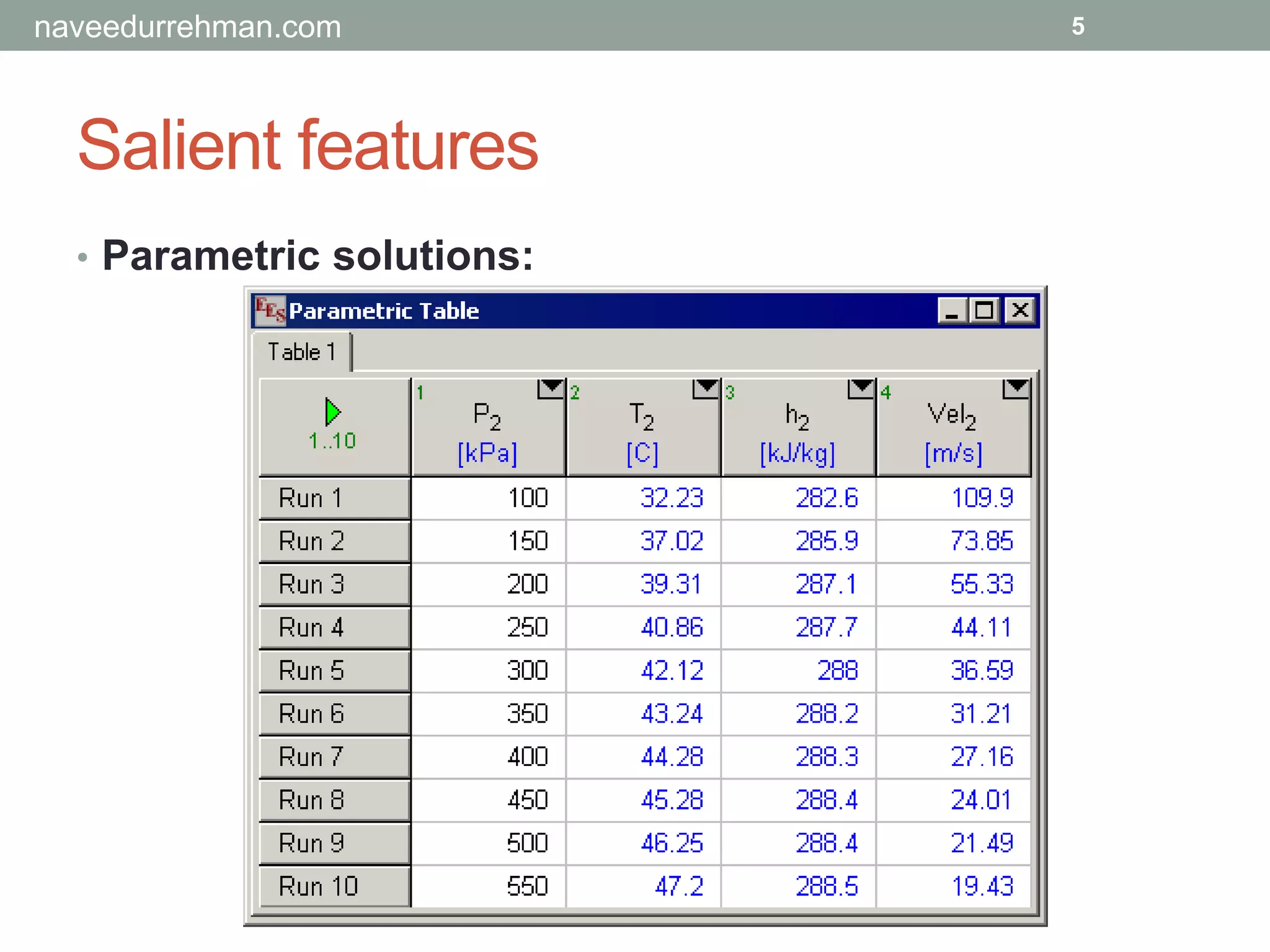Viewport: 1270px width, 952px height.
Task: Select the Run 9 row header
Action: 335,843
